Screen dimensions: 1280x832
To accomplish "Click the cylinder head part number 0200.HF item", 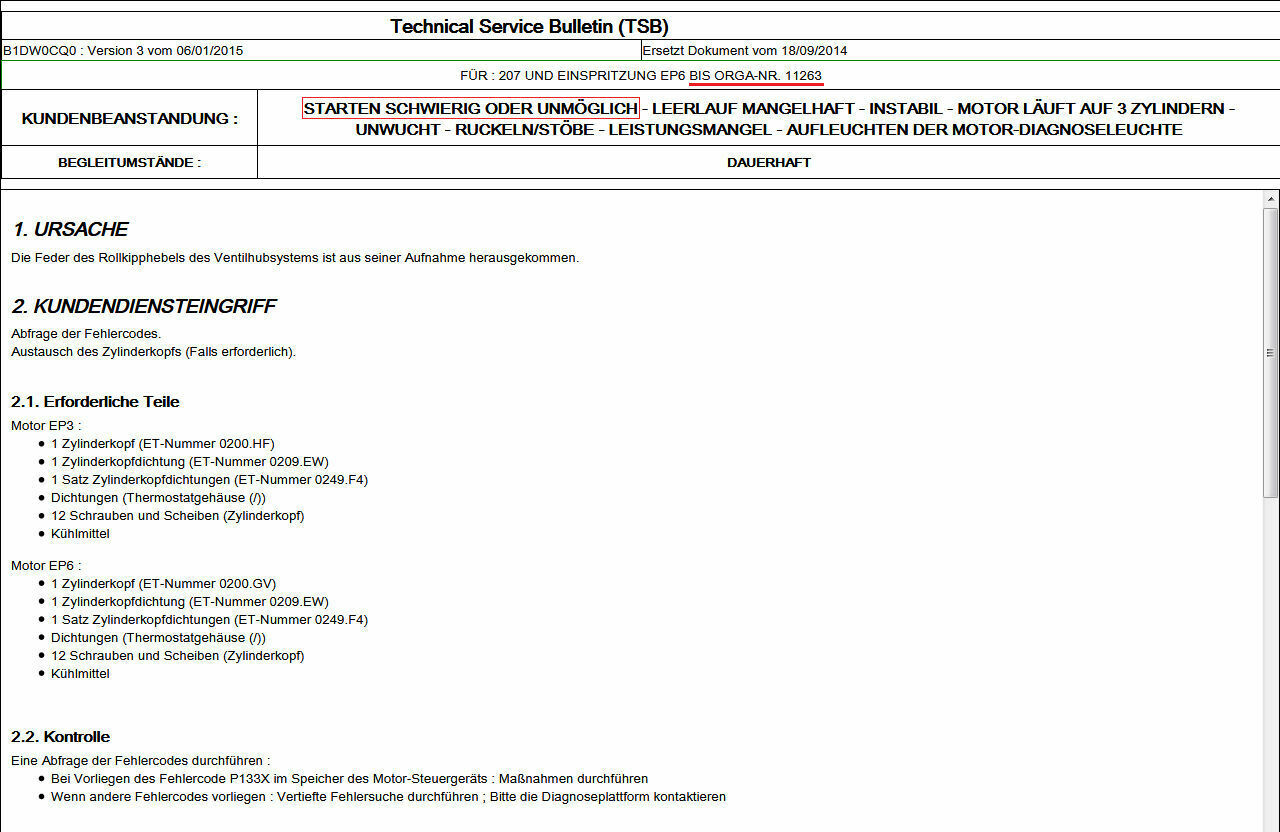I will pos(162,444).
